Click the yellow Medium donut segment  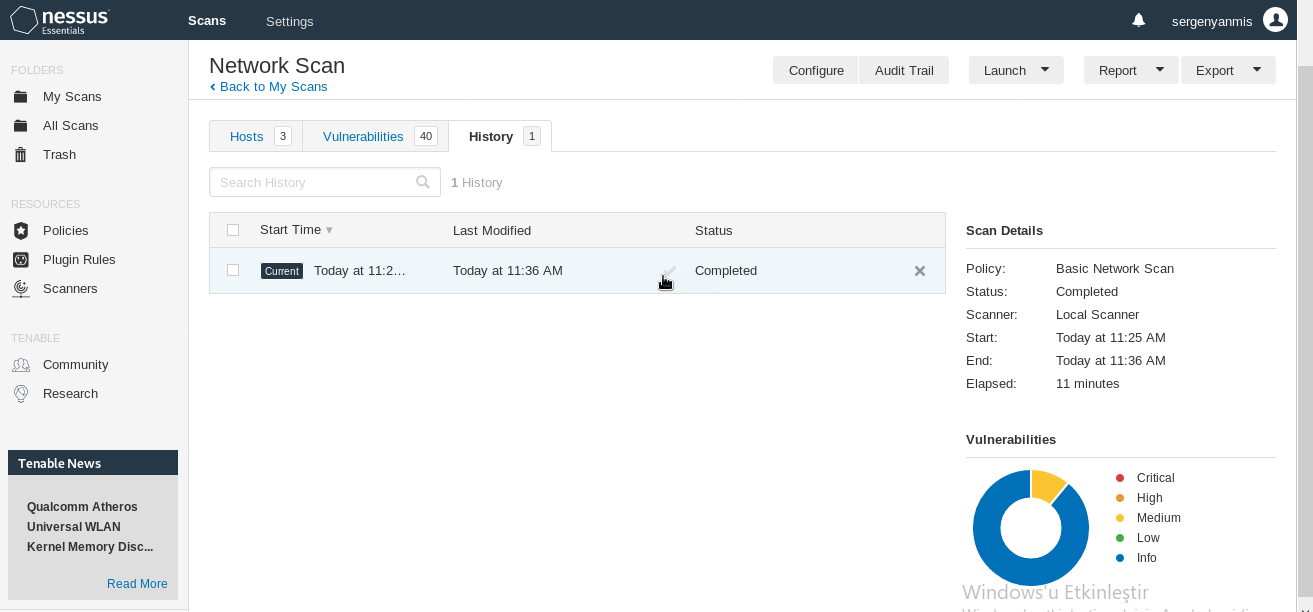coord(1047,485)
